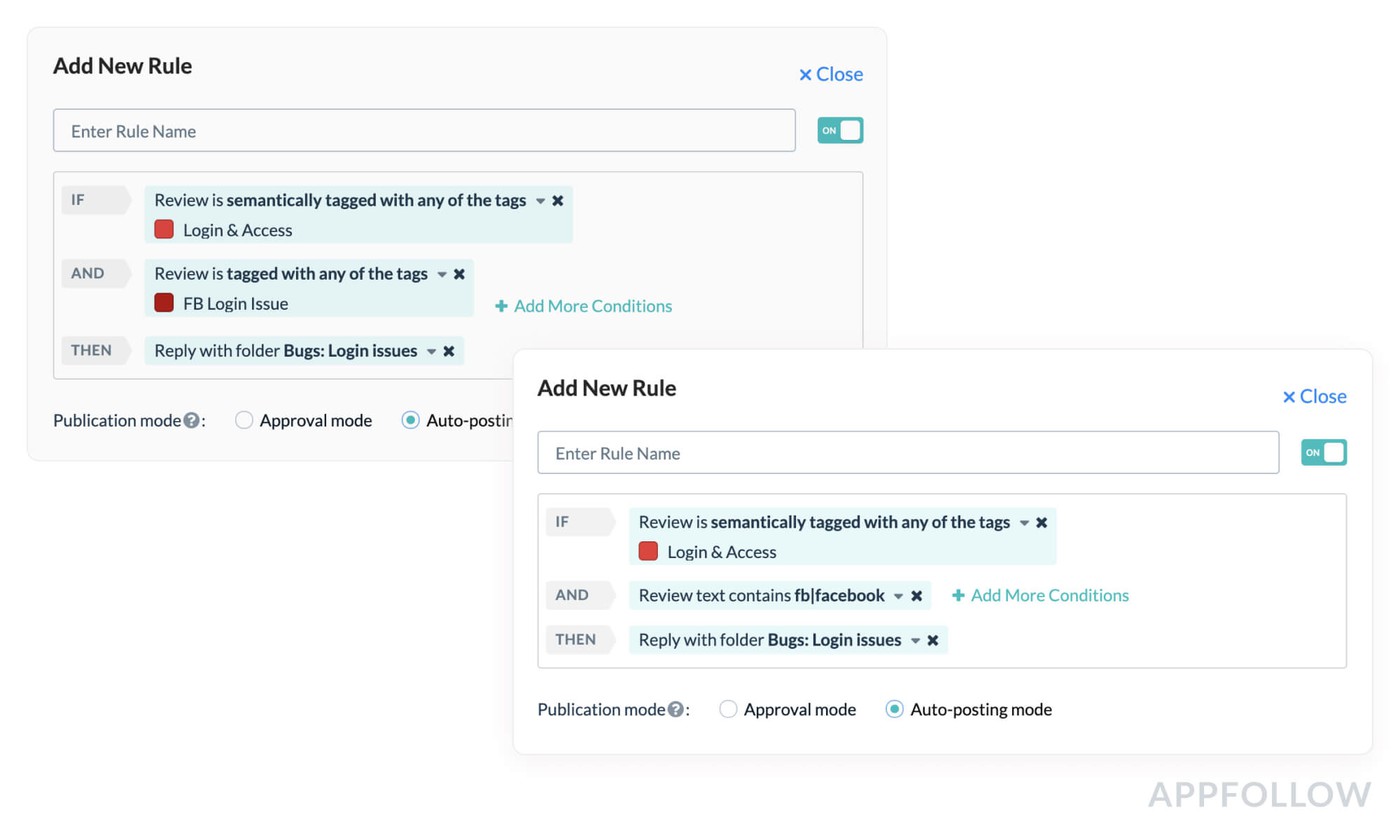
Task: Remove the 'fb|facebook' text condition
Action: tap(916, 596)
